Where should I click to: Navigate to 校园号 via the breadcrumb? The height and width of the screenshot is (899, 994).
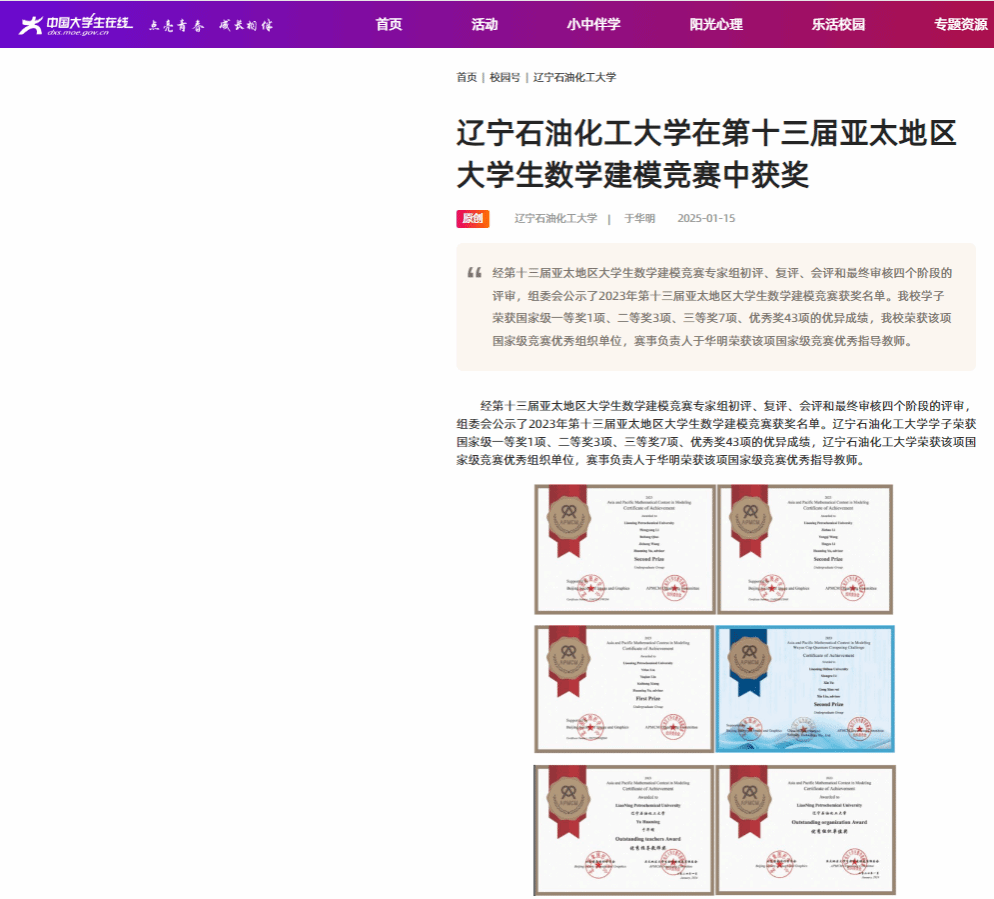(x=504, y=77)
